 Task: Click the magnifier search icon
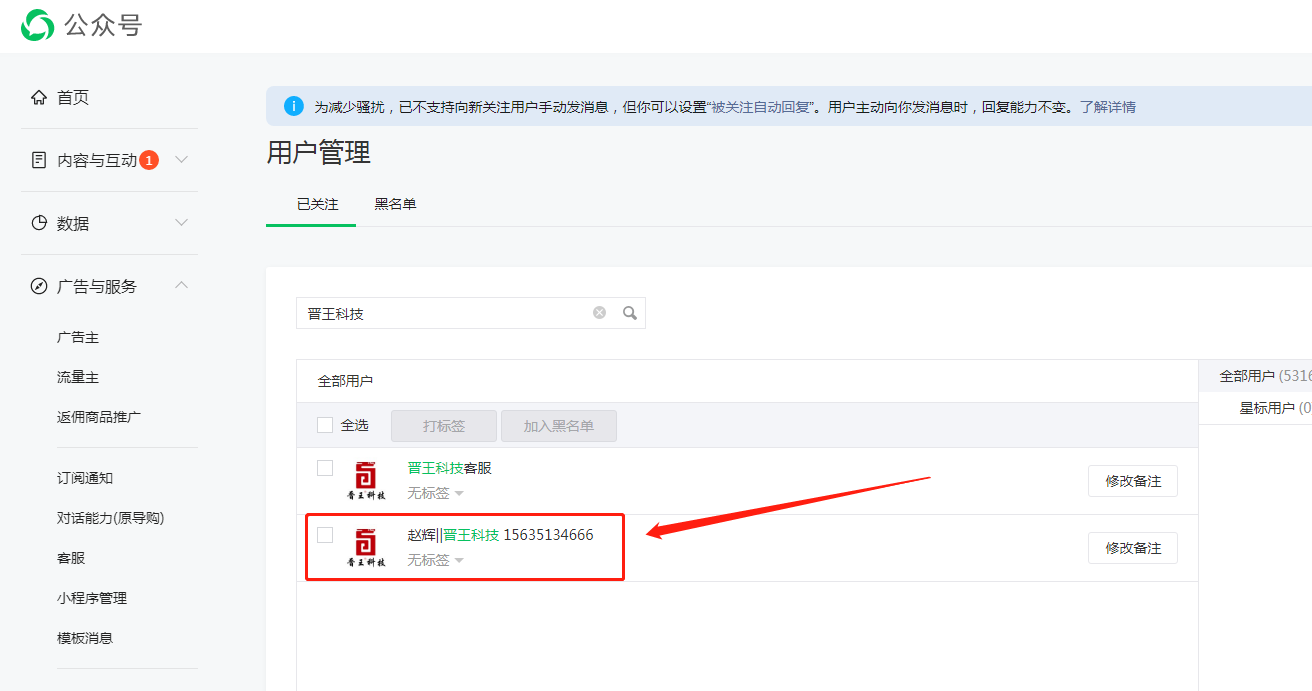coord(630,312)
